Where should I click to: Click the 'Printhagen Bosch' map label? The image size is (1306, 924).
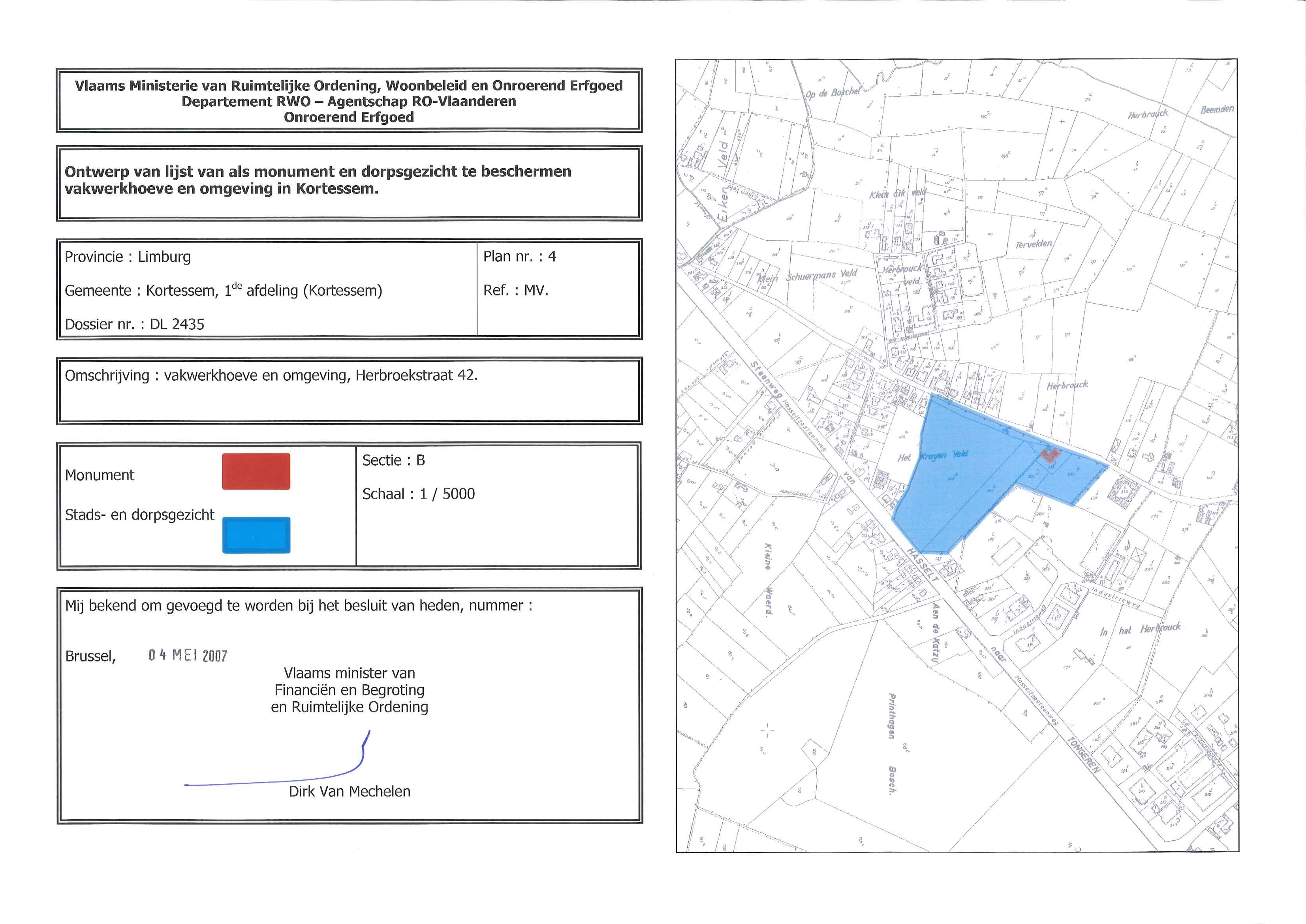tap(892, 740)
